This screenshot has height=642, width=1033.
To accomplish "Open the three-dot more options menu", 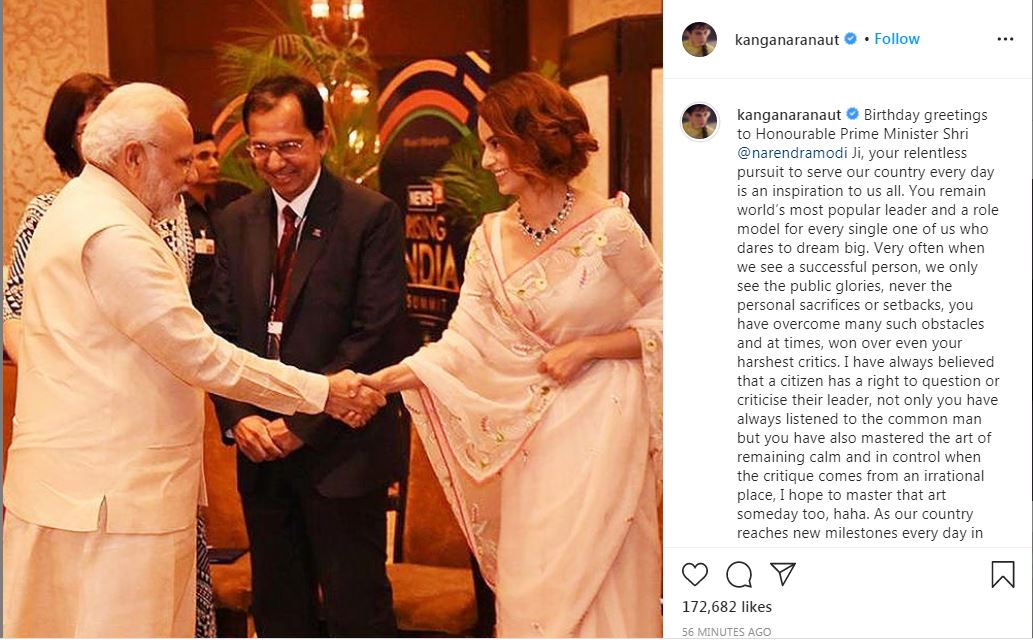I will pyautogui.click(x=1005, y=40).
